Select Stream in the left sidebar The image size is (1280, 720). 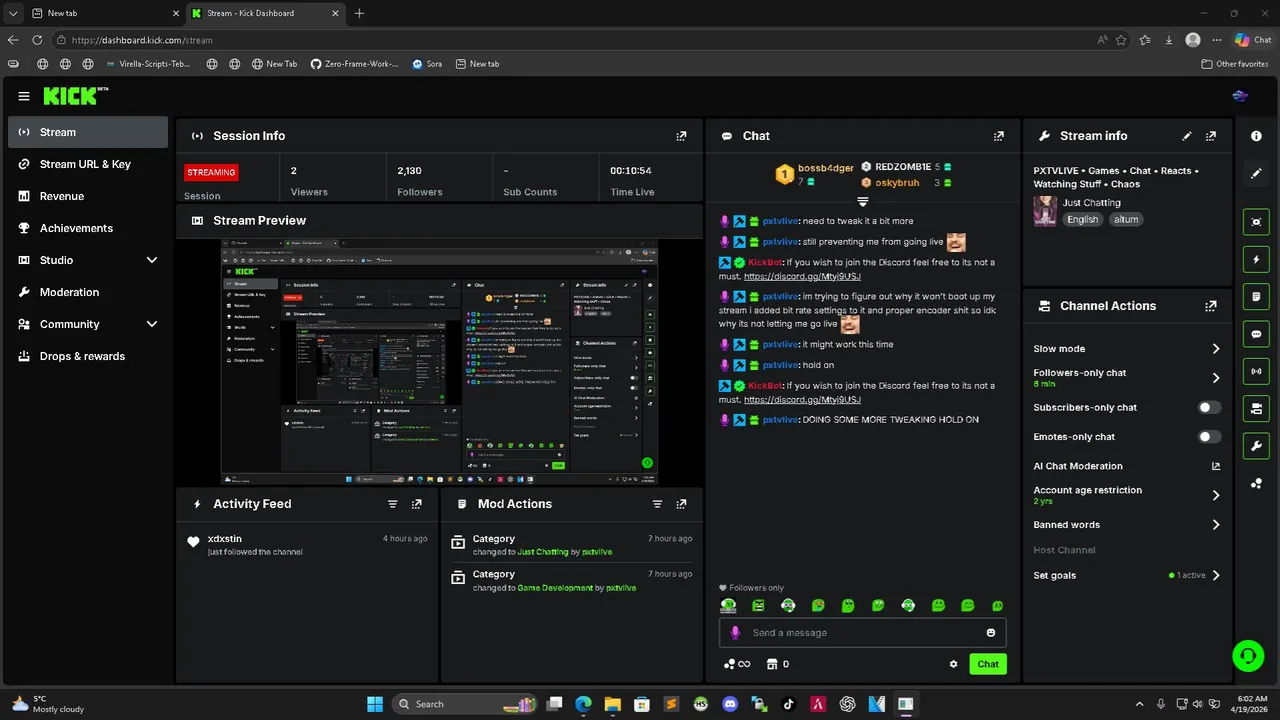point(88,132)
